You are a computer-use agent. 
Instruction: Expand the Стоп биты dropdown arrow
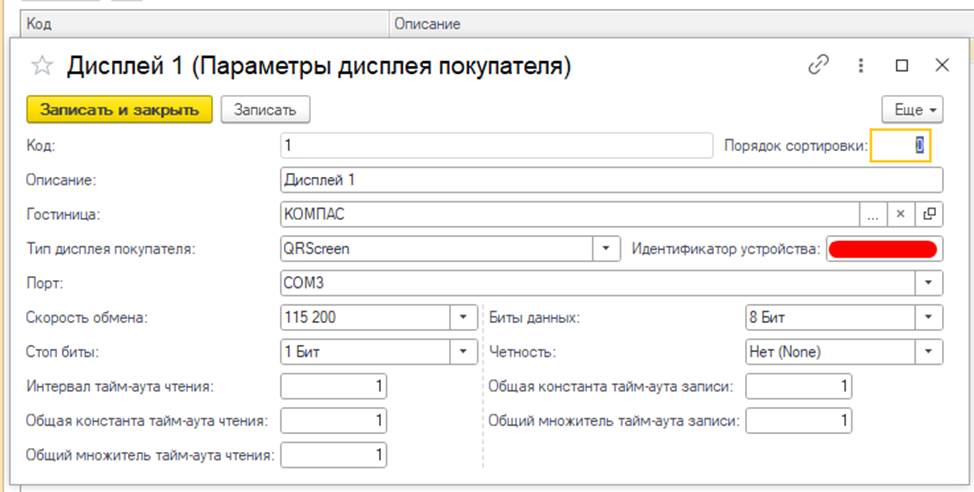pyautogui.click(x=463, y=352)
